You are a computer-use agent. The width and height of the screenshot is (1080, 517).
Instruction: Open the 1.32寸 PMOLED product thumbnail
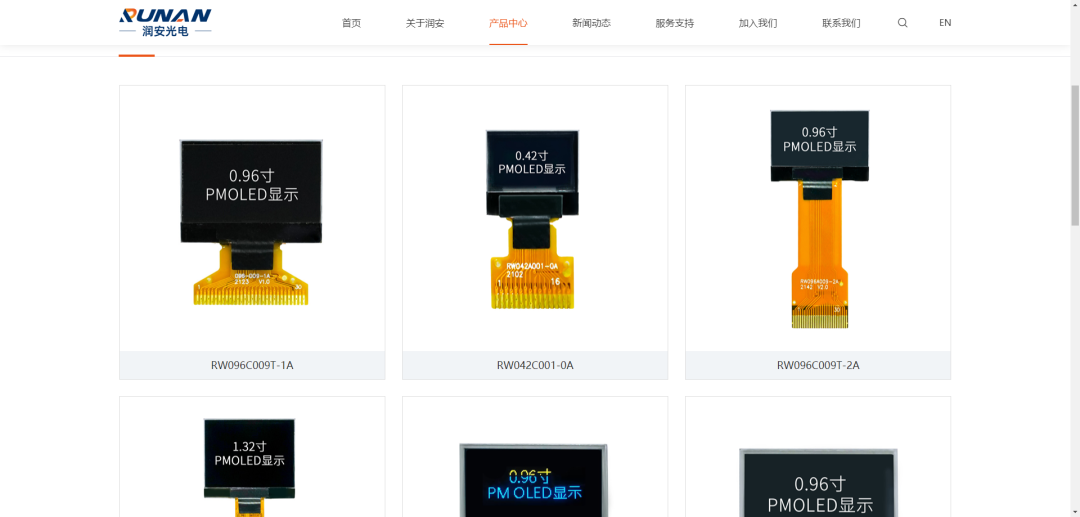click(x=252, y=457)
